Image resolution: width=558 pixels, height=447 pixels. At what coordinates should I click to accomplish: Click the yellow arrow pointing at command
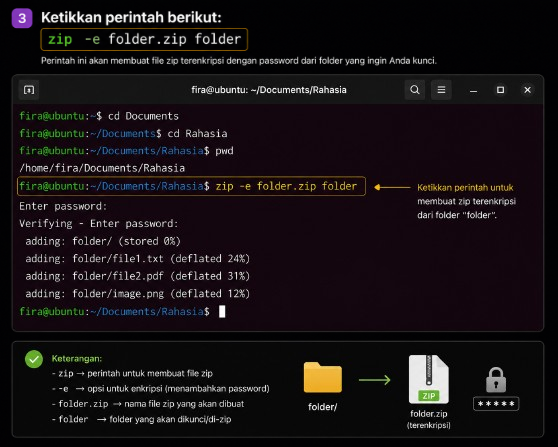pyautogui.click(x=392, y=187)
